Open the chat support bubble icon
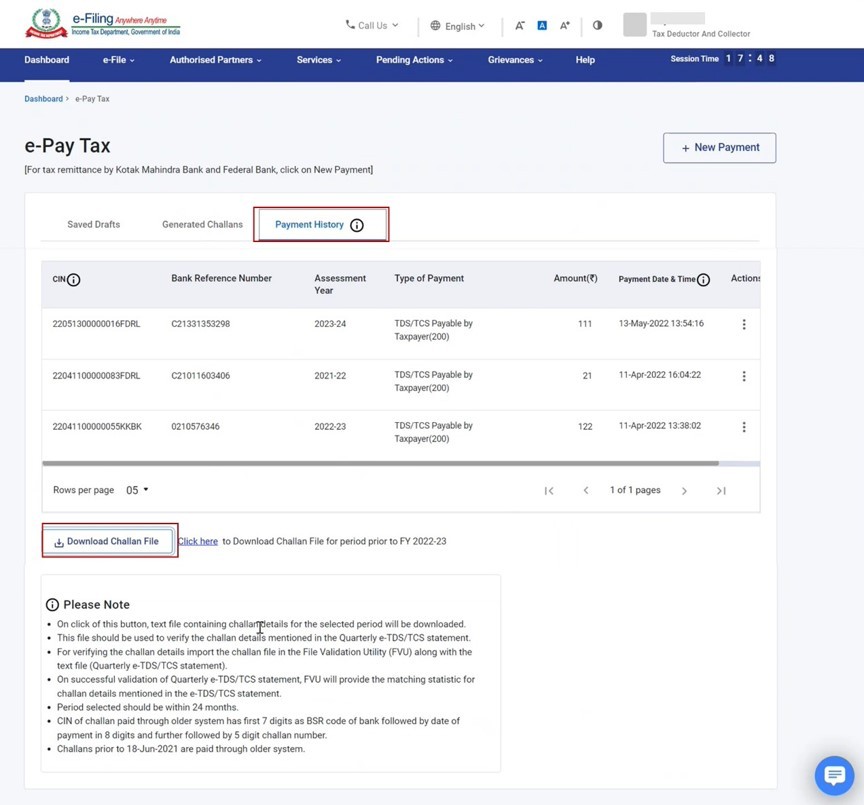This screenshot has height=805, width=864. click(x=833, y=775)
